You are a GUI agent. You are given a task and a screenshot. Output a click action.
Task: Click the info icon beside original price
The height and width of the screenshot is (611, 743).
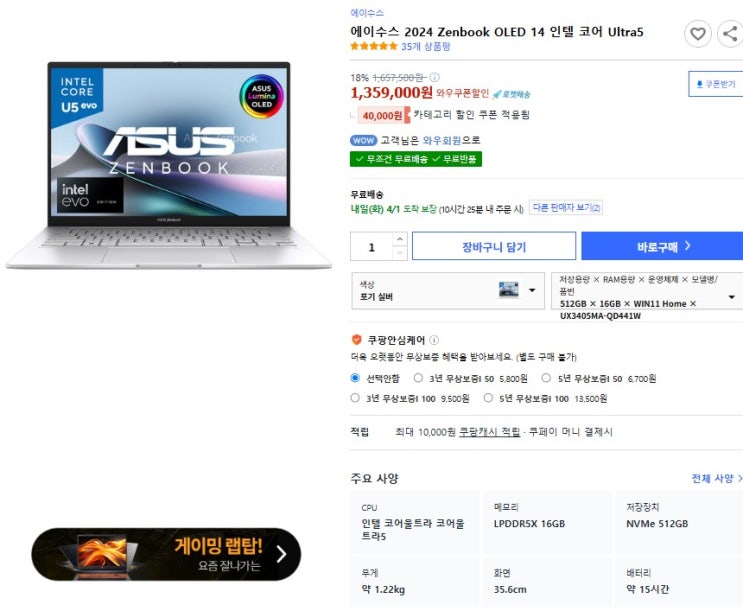[434, 77]
